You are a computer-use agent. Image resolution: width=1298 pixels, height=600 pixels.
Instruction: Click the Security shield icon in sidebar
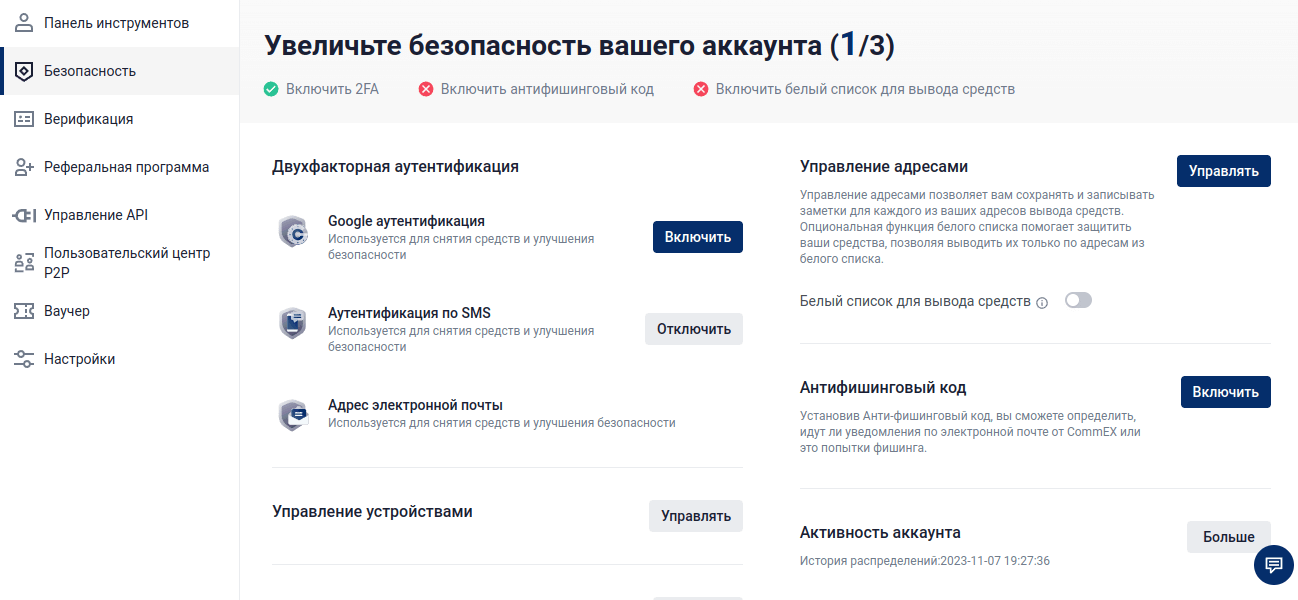[x=24, y=71]
